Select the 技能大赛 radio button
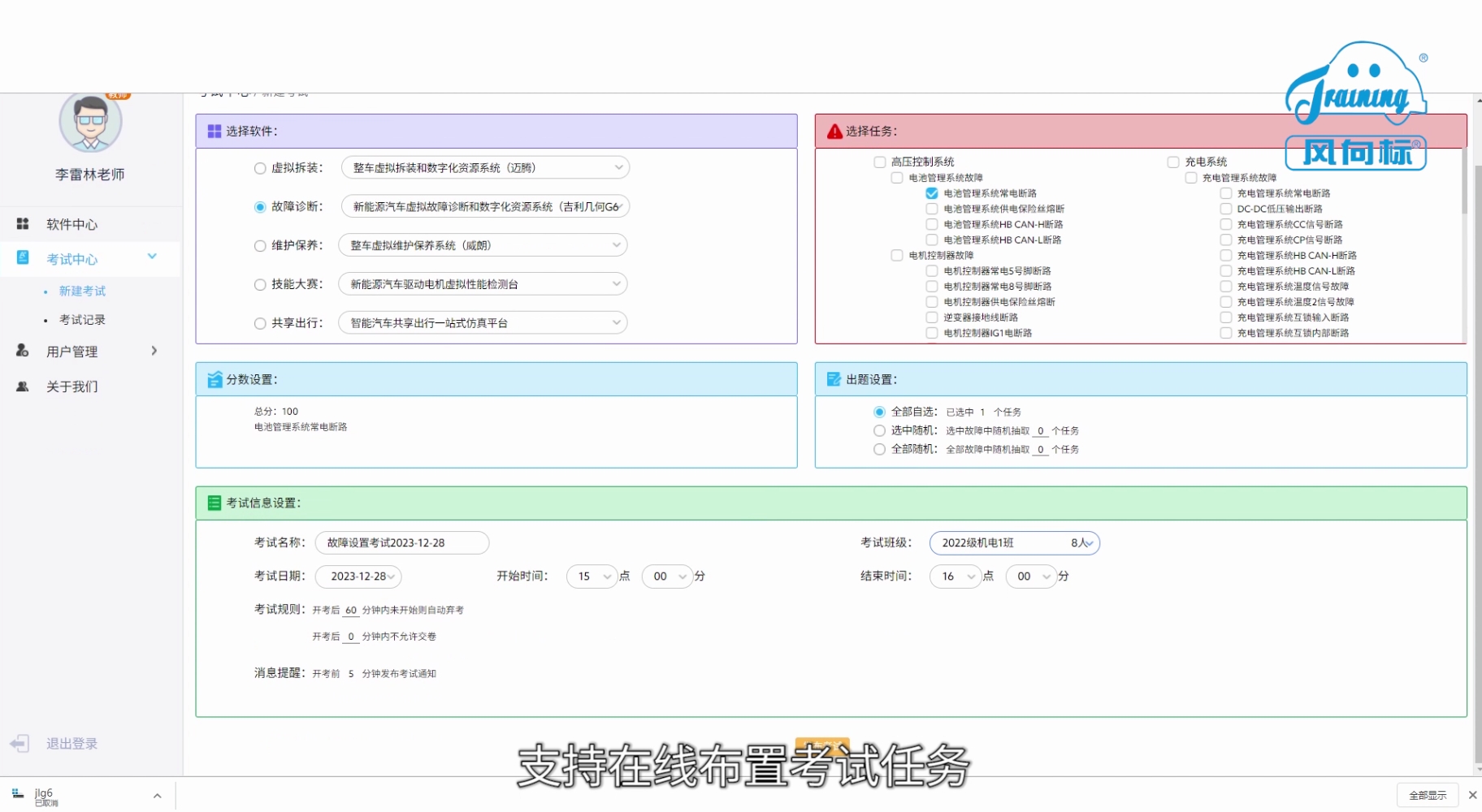1482x812 pixels. pyautogui.click(x=260, y=284)
